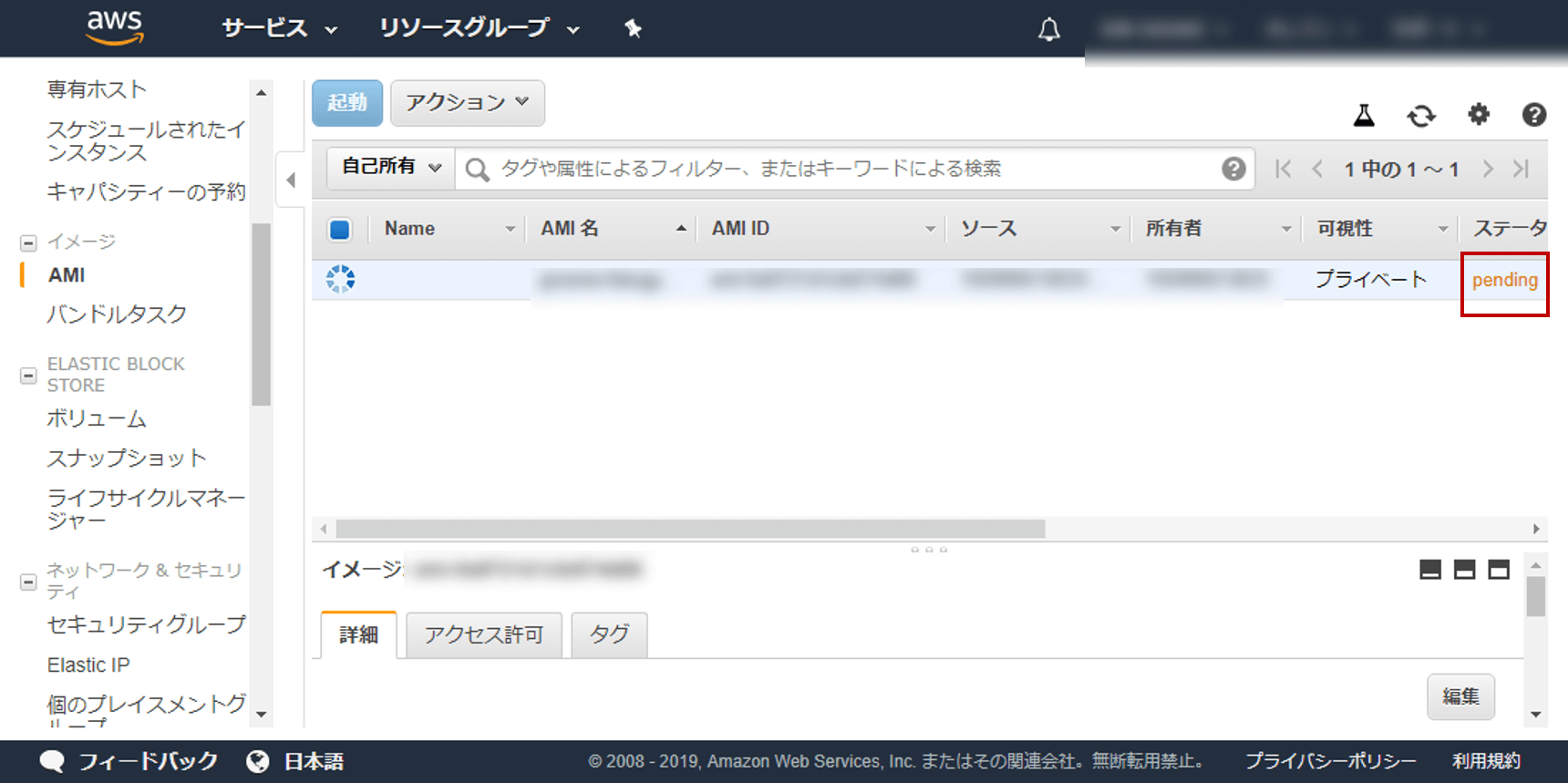Image resolution: width=1568 pixels, height=783 pixels.
Task: Open the 所有者 column dropdown arrow
Action: (1286, 229)
